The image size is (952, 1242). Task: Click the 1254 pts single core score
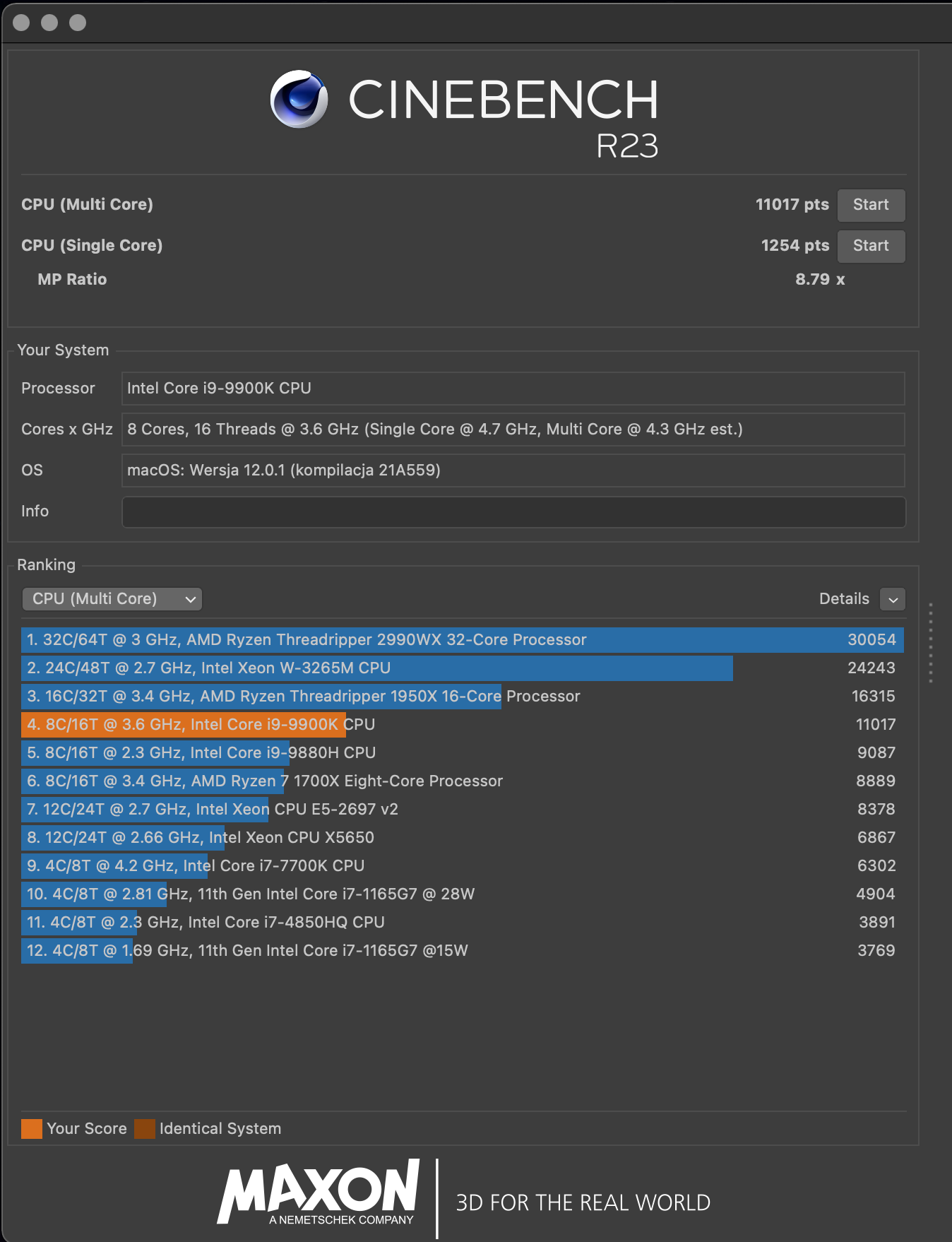(795, 246)
